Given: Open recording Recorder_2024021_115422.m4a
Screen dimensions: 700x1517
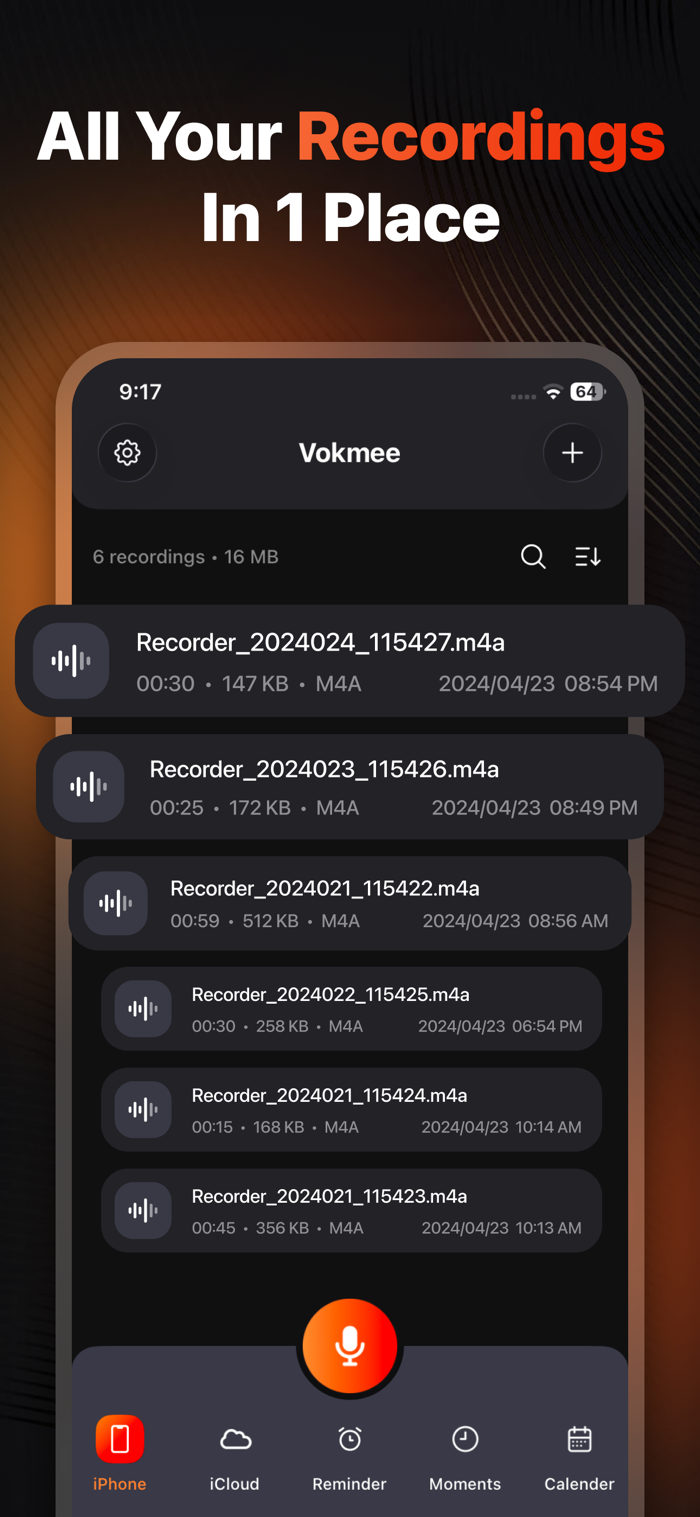Looking at the screenshot, I should pos(350,904).
